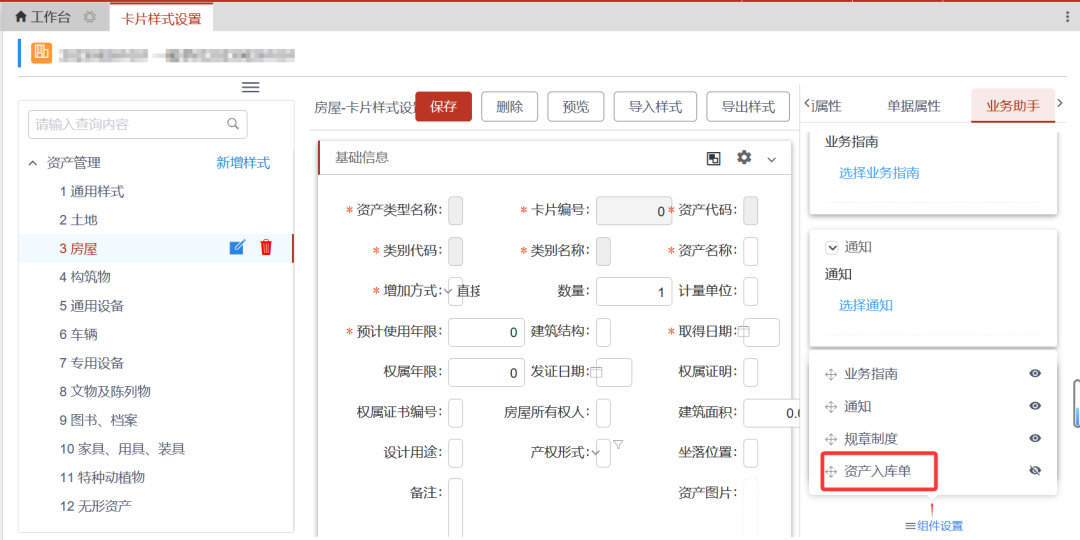Click the 数量 input field
Viewport: 1080px width, 540px height.
tap(634, 291)
